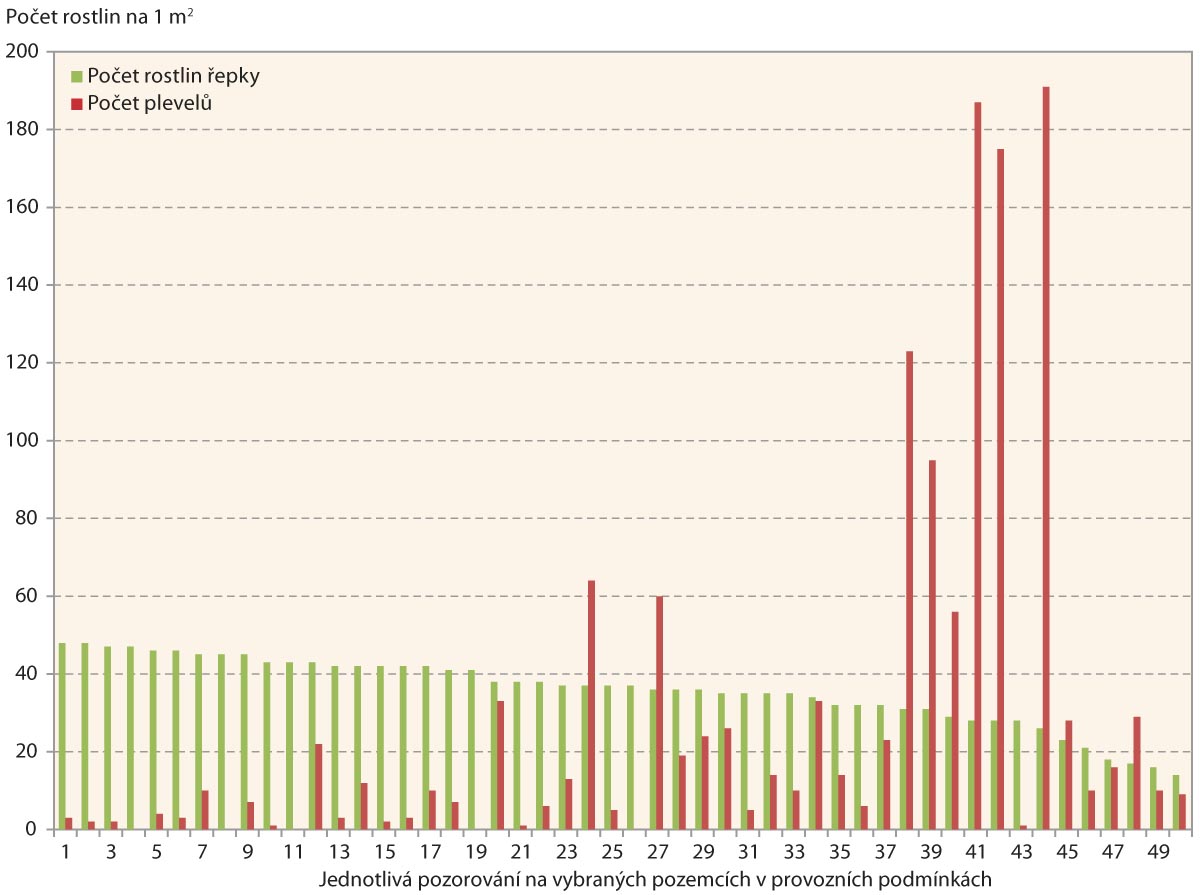Click the tallest red bar at observation 44
This screenshot has width=1200, height=895.
pos(1046,458)
